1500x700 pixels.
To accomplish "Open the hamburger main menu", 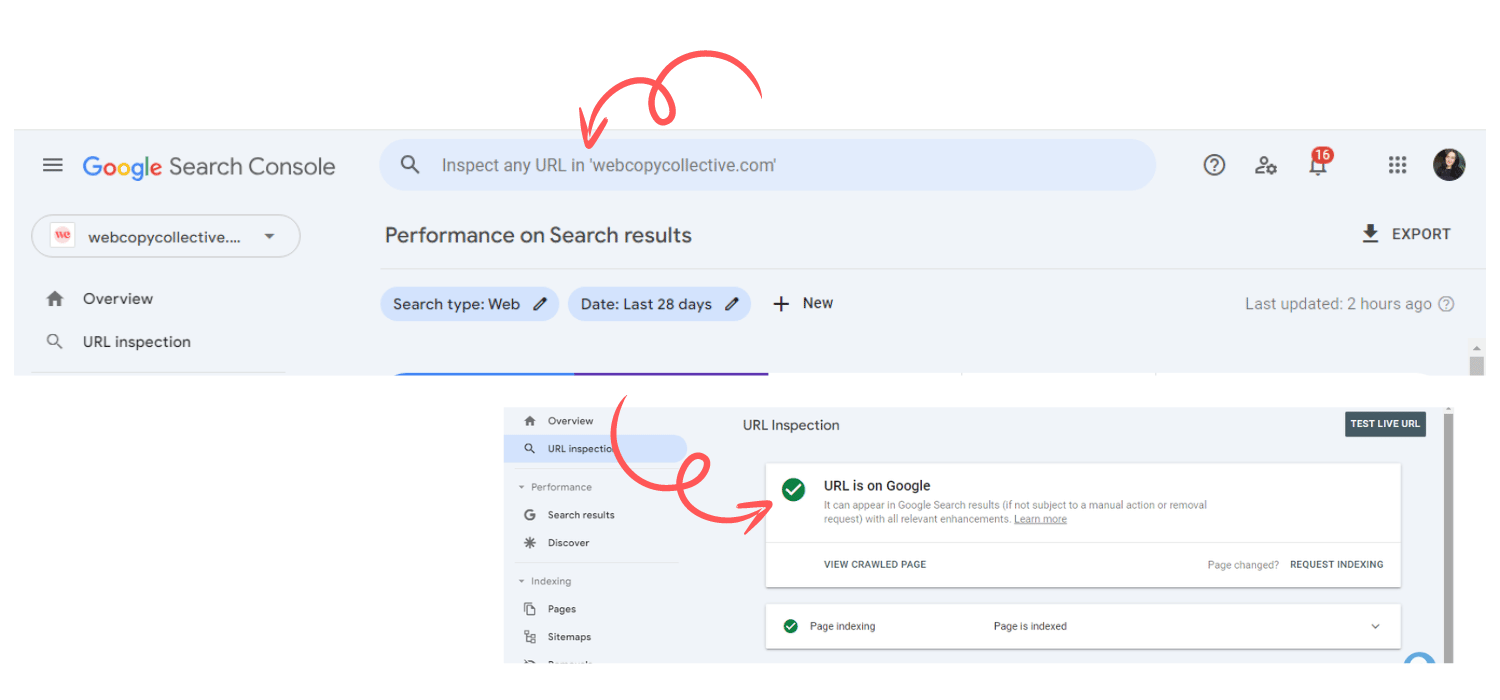I will [53, 165].
